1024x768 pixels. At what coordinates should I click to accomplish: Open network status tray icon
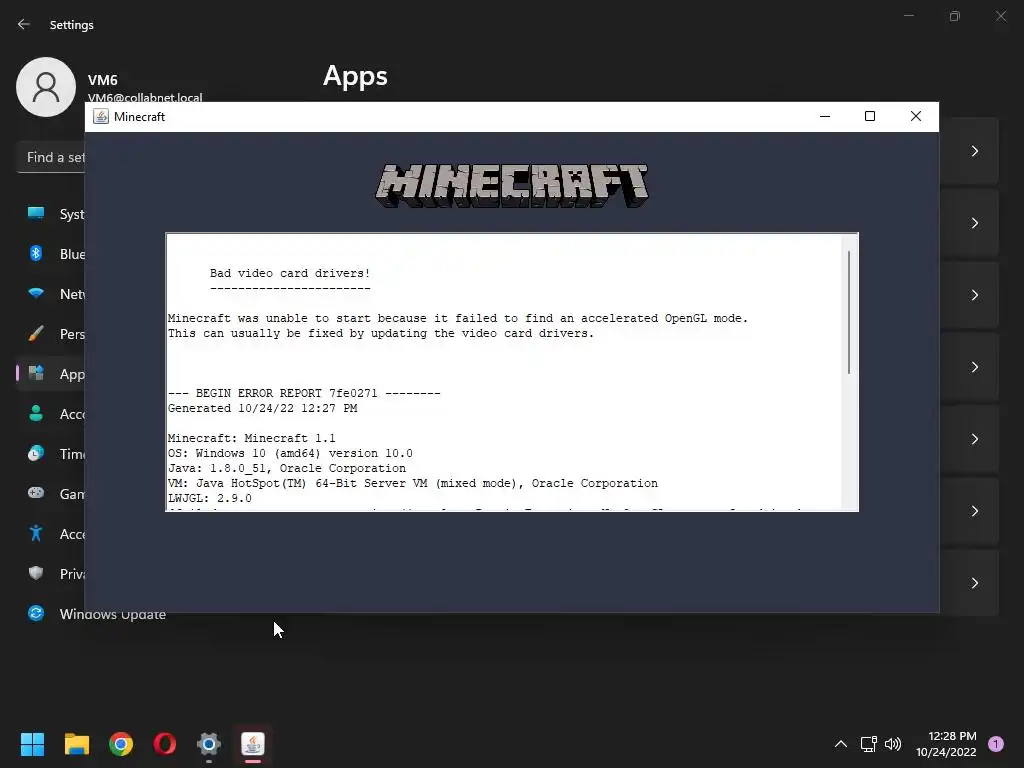coord(869,744)
